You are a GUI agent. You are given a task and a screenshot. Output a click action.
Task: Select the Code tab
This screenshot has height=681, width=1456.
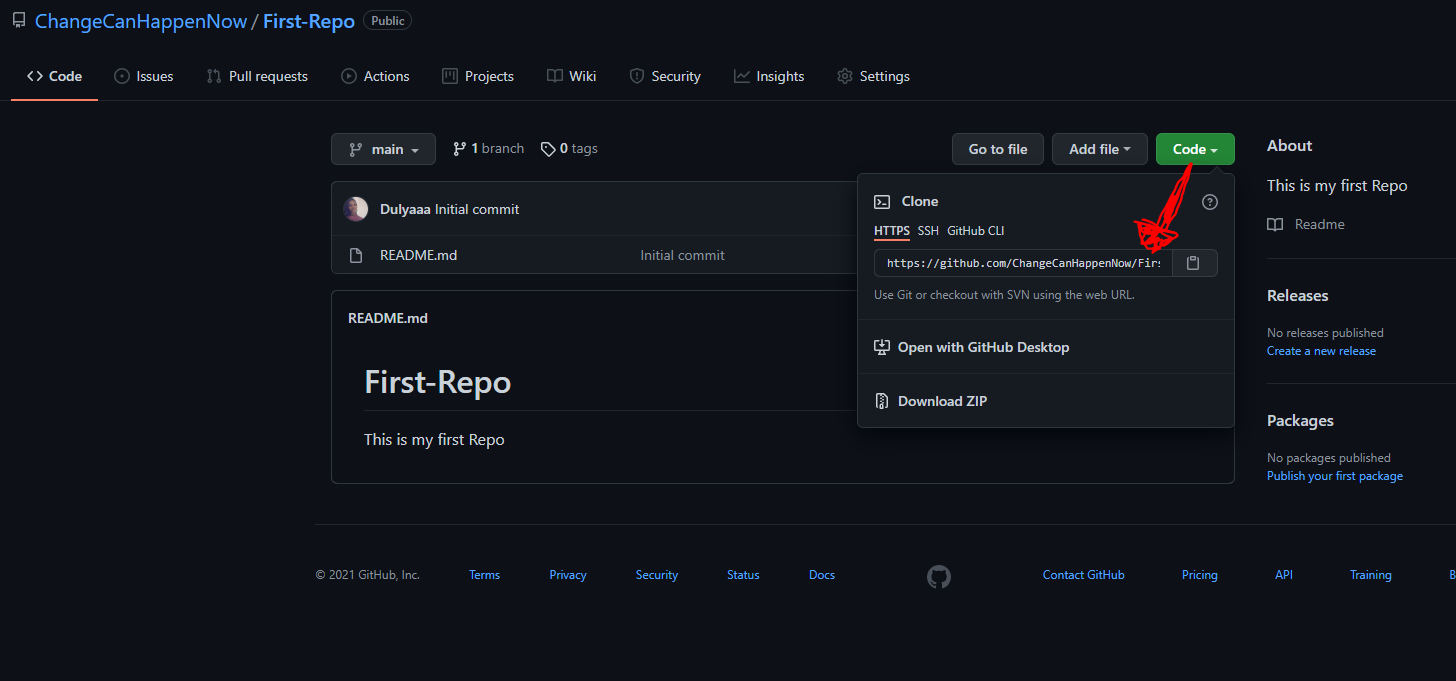[x=54, y=76]
